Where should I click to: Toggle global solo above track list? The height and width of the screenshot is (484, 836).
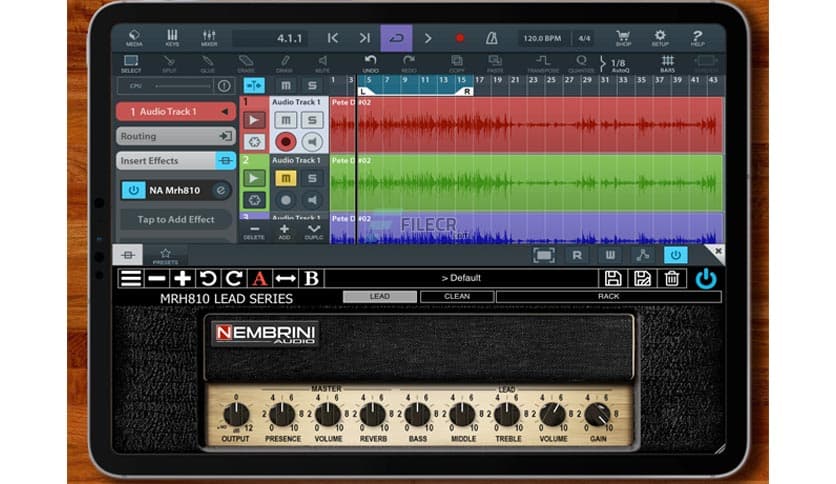click(x=312, y=85)
